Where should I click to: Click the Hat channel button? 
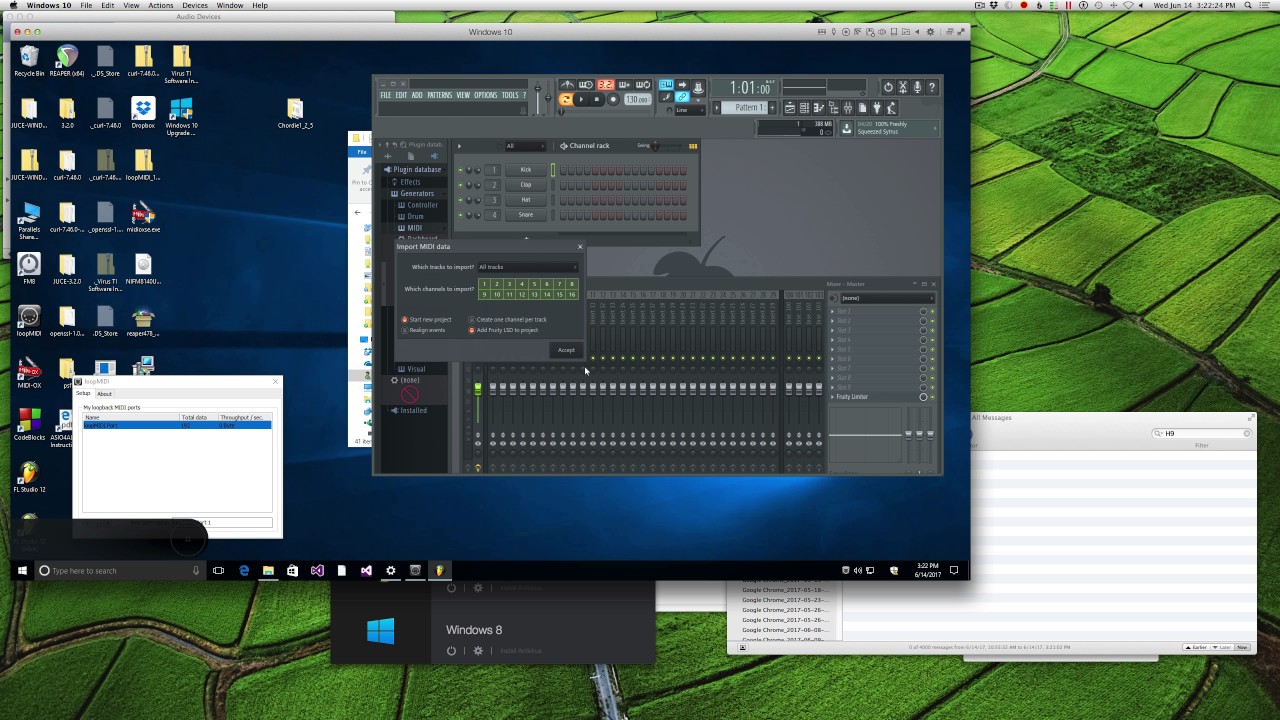point(526,200)
